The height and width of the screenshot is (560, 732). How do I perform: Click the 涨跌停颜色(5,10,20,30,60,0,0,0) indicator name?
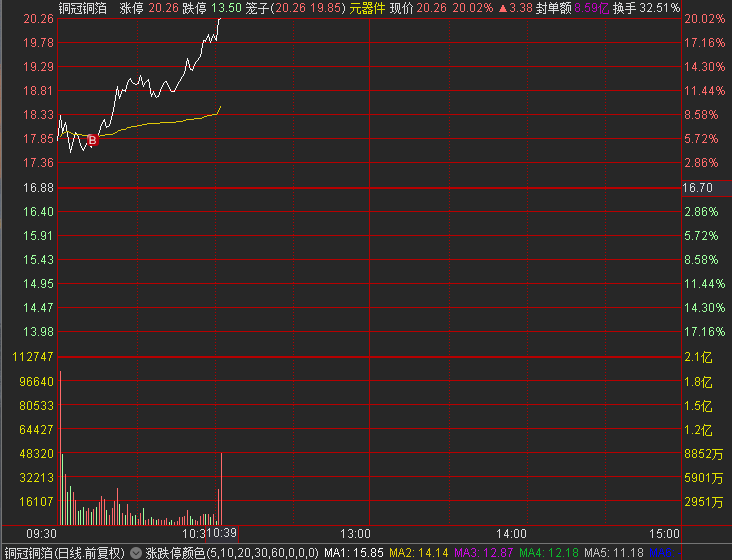point(232,553)
